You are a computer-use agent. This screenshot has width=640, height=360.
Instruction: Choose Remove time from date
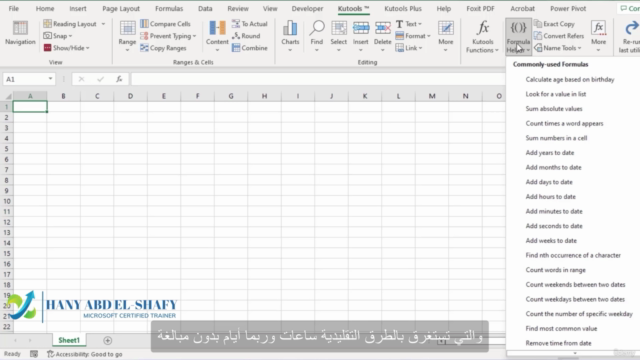pyautogui.click(x=558, y=343)
